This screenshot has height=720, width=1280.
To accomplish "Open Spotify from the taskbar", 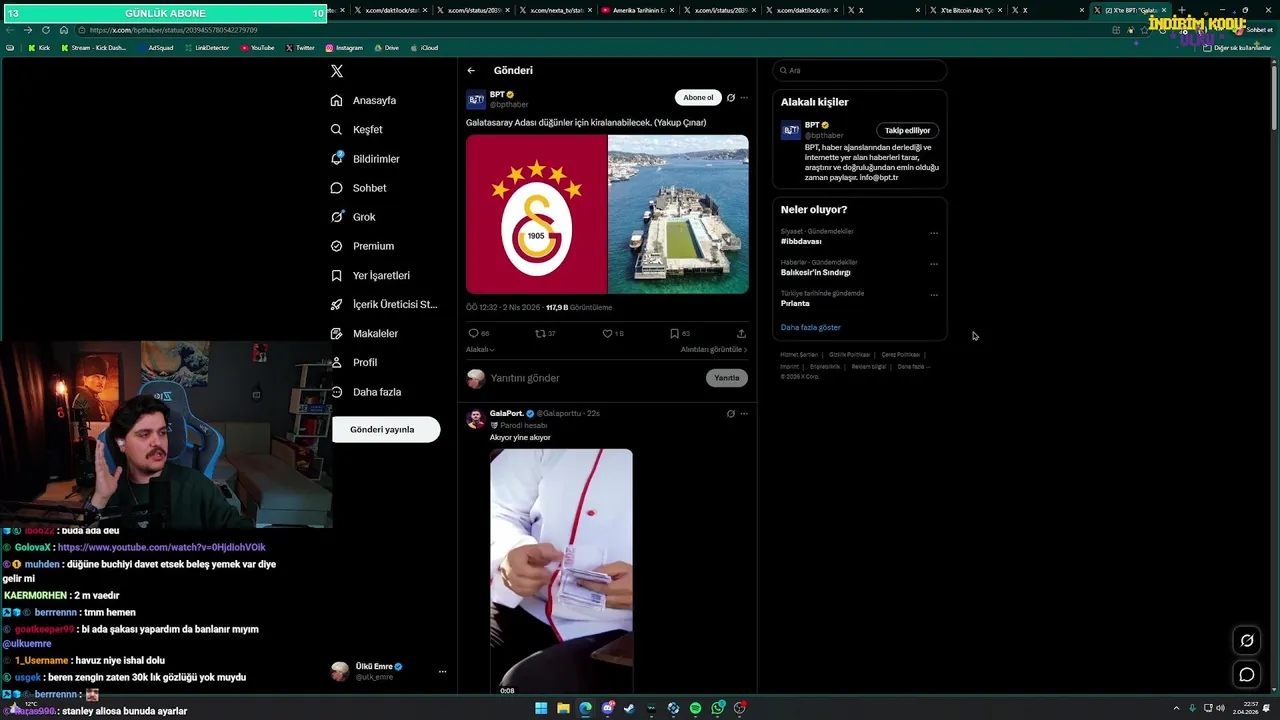I will (x=695, y=708).
